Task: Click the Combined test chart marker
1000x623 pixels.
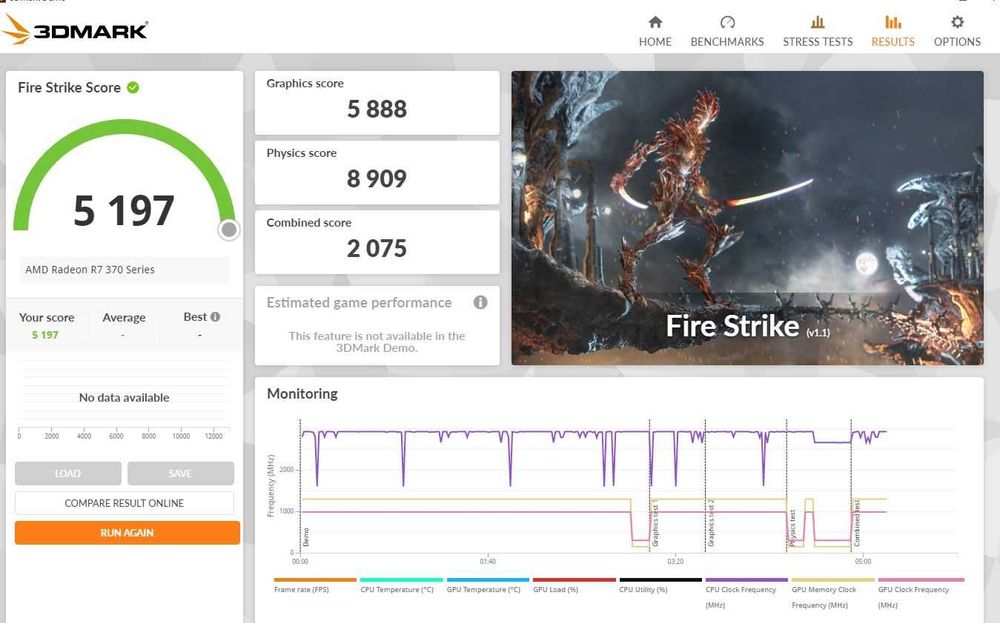Action: [857, 524]
